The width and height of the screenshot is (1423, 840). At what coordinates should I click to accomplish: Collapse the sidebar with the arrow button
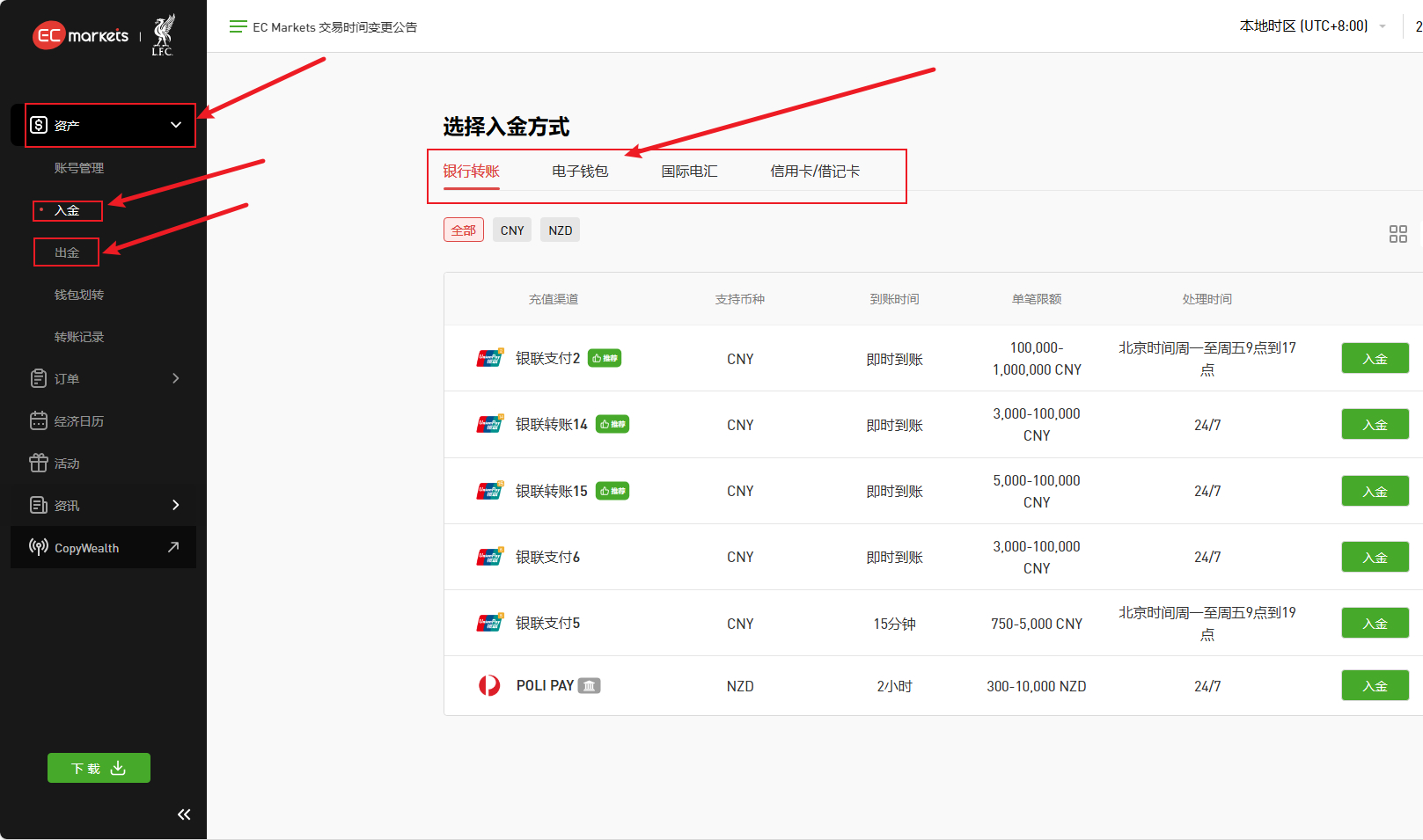[184, 814]
